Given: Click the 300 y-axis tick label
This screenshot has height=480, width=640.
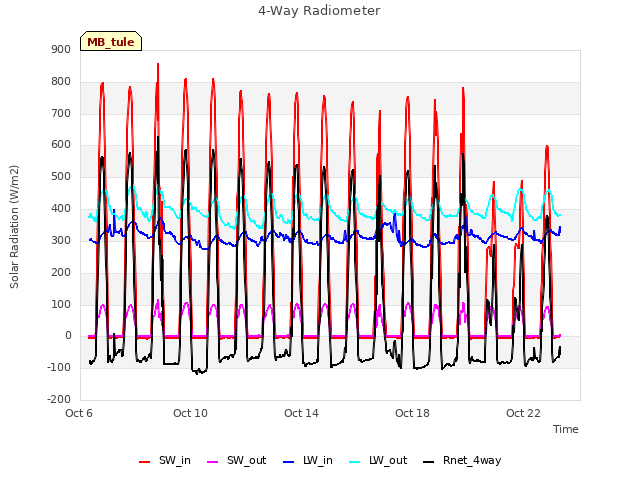Looking at the screenshot, I should (x=61, y=240).
